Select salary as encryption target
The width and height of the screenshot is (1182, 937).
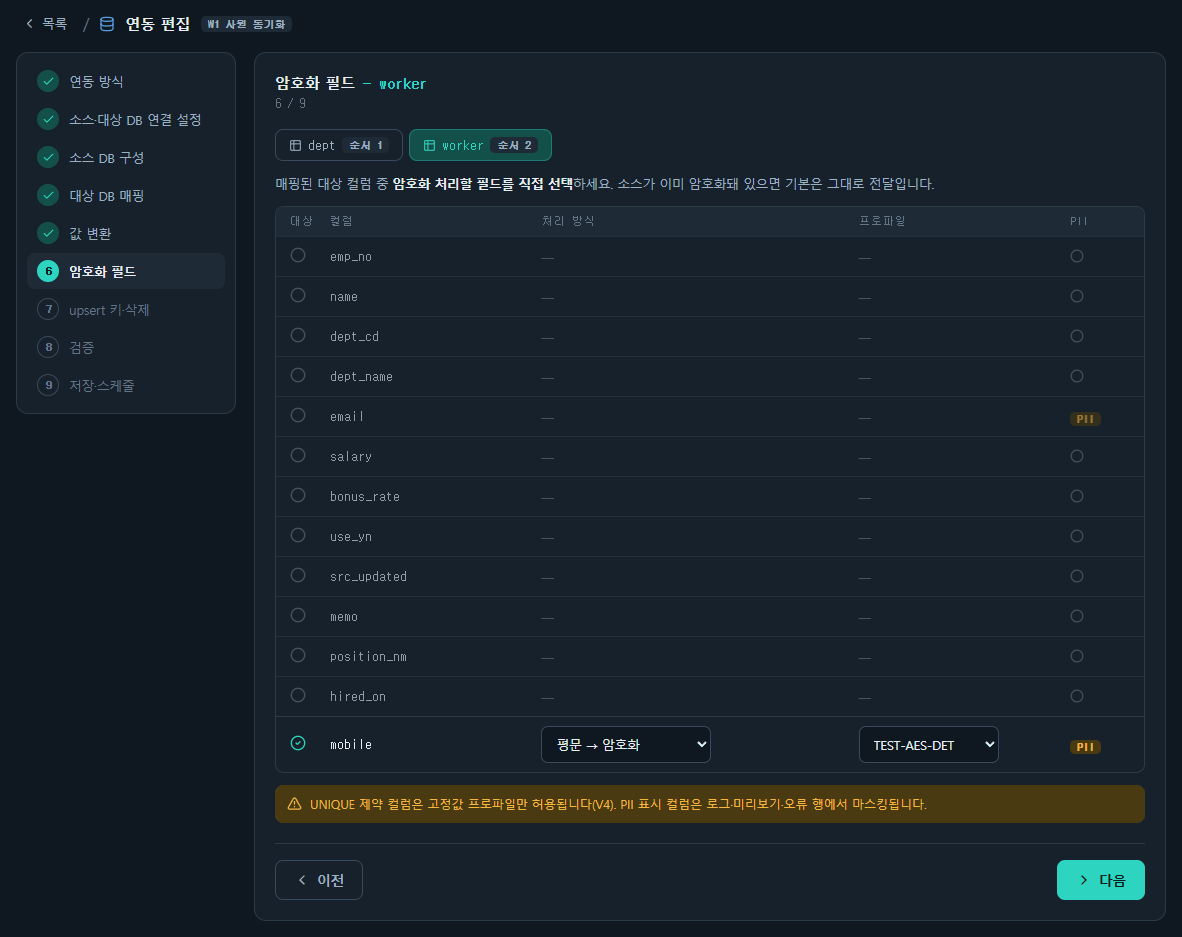click(298, 455)
